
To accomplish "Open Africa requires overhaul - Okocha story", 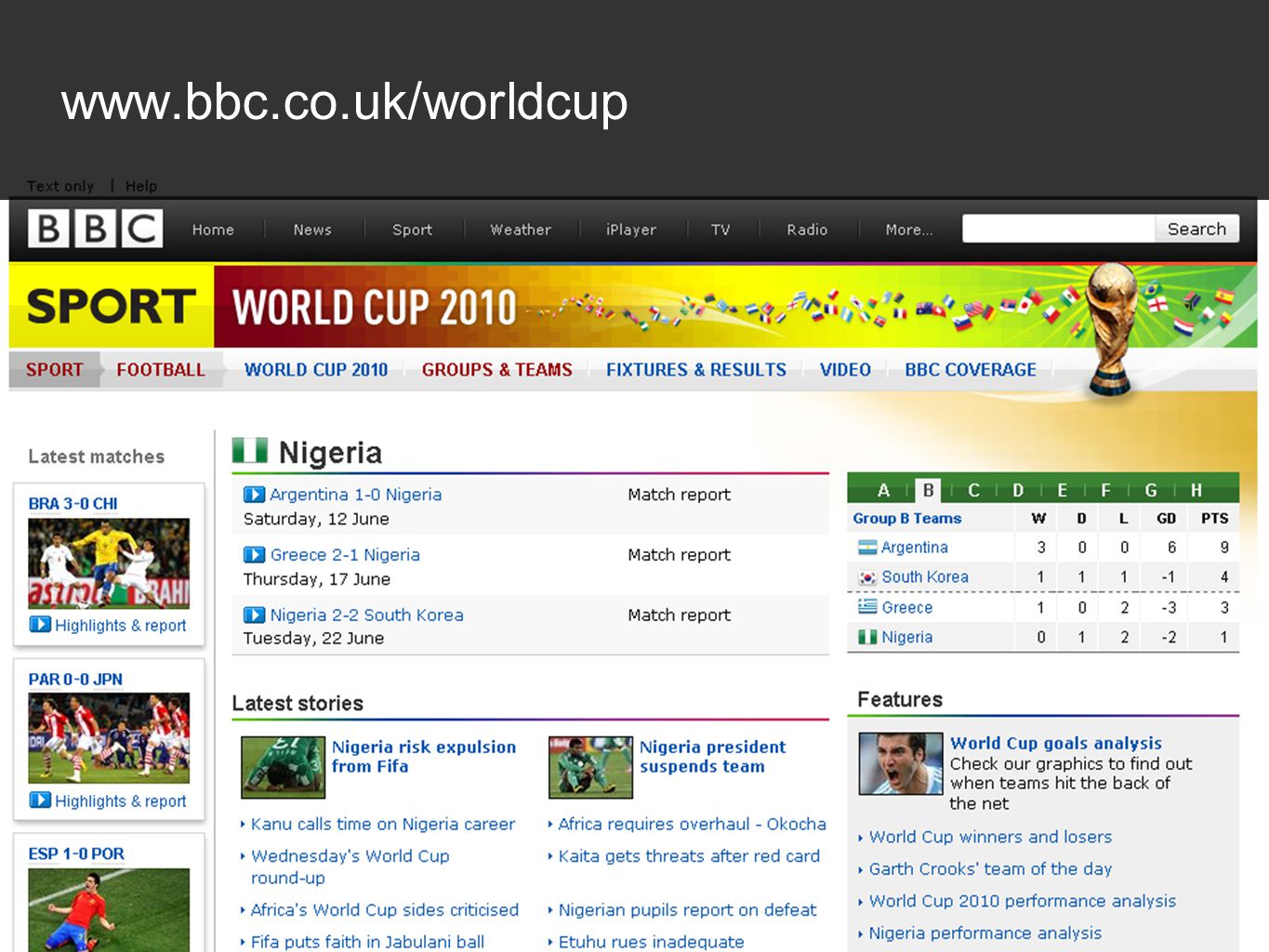I will [692, 824].
